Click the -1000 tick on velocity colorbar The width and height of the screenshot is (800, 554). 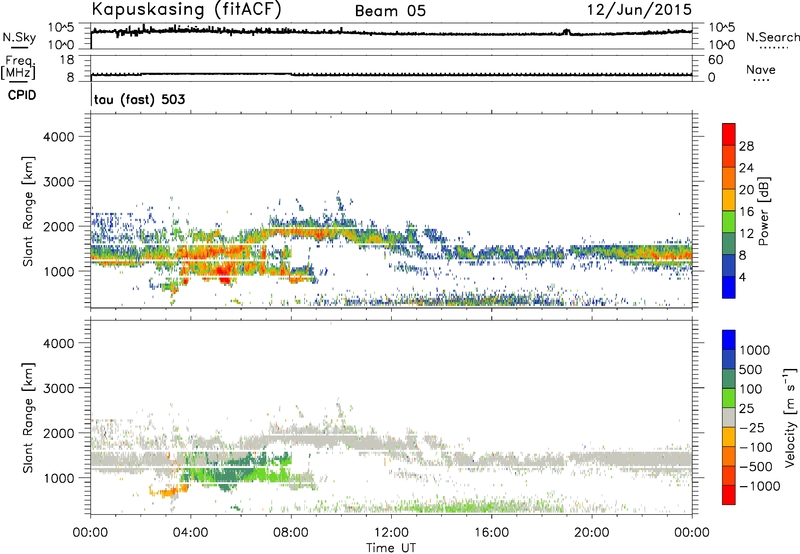point(759,486)
